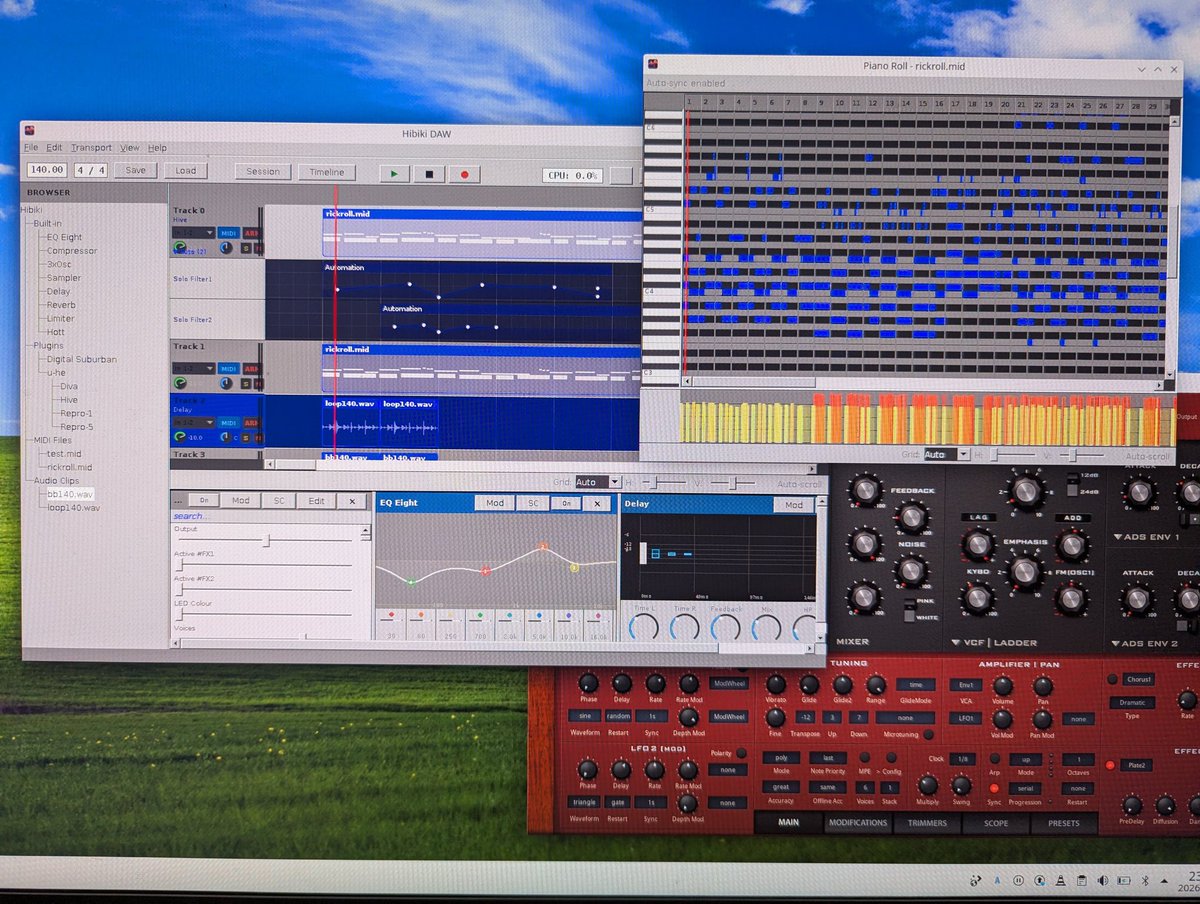Click the red record transport button

(x=464, y=173)
